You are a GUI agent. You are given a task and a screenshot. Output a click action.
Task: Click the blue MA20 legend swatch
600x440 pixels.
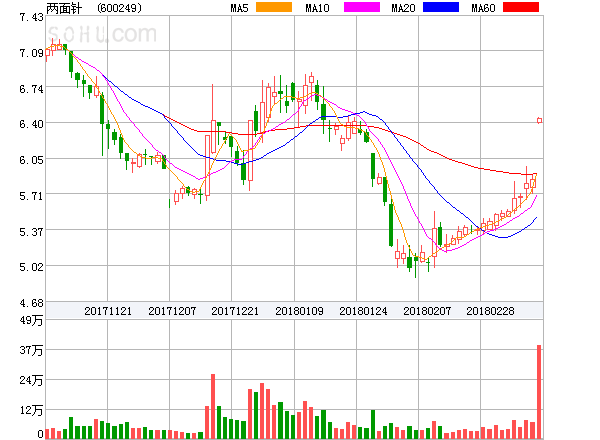pos(441,7)
